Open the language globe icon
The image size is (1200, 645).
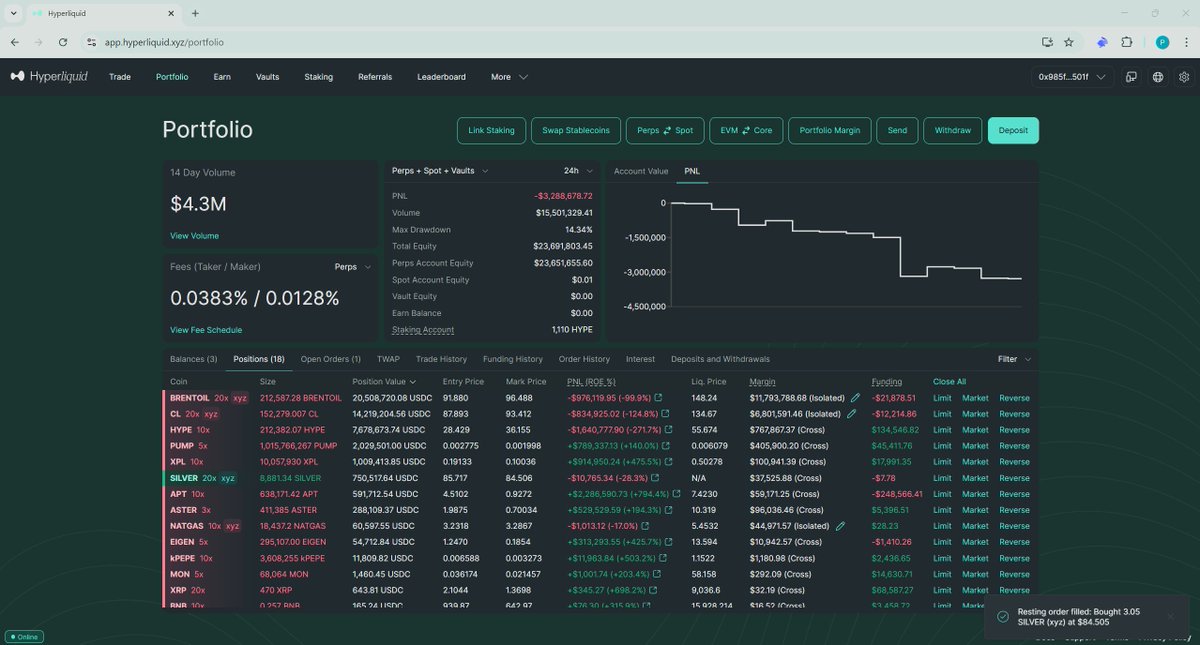tap(1158, 77)
